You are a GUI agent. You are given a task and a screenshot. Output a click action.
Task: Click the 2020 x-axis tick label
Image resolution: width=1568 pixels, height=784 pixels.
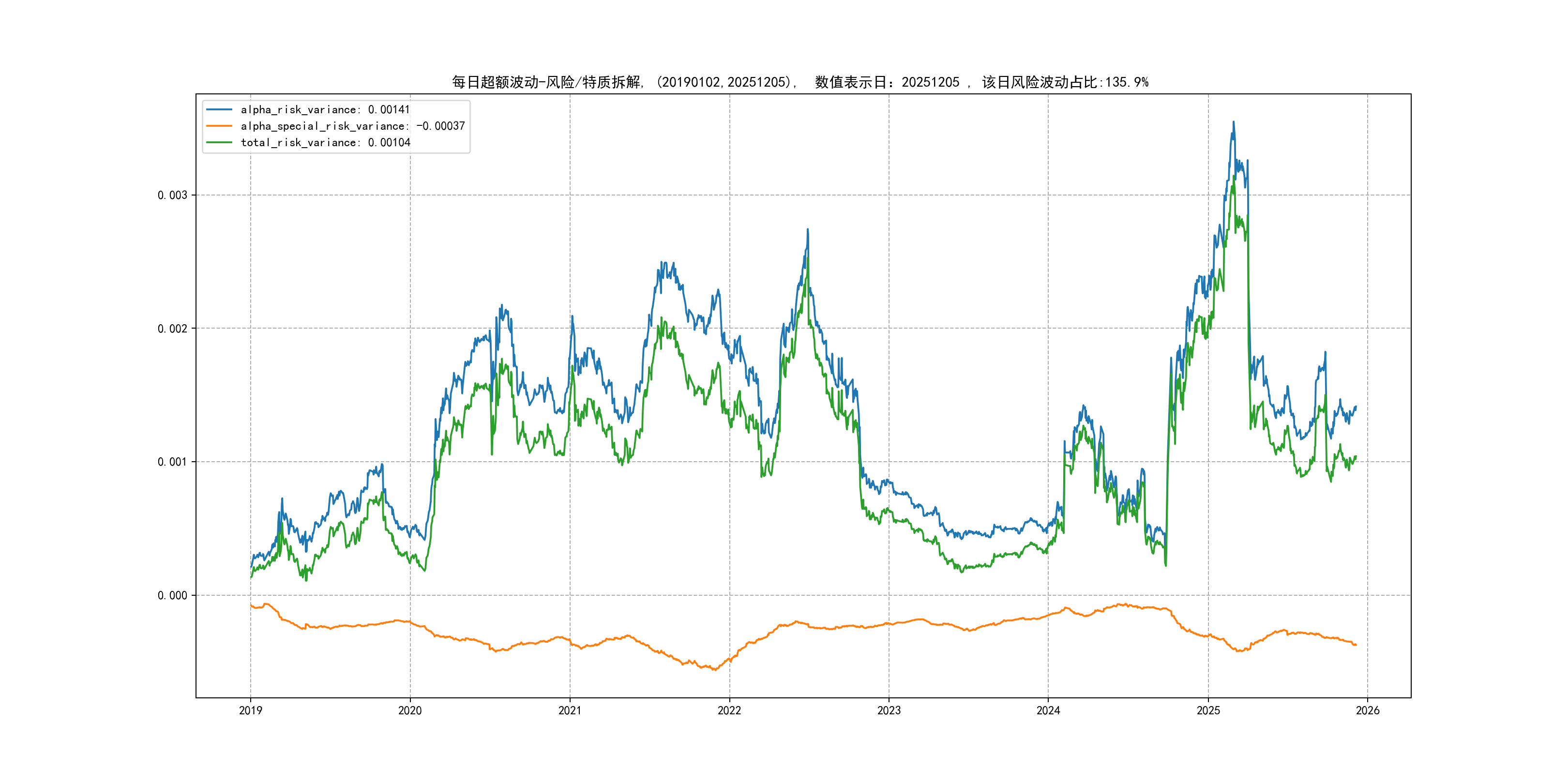[x=409, y=710]
